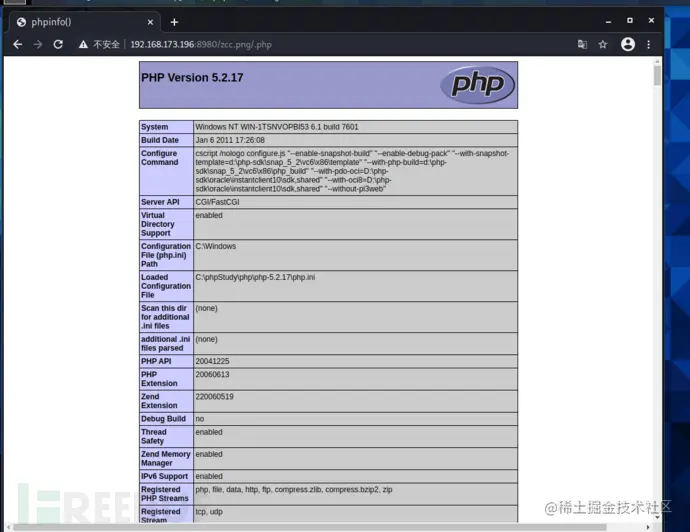The width and height of the screenshot is (690, 532).
Task: Click the "220060519" value
Action: point(214,396)
